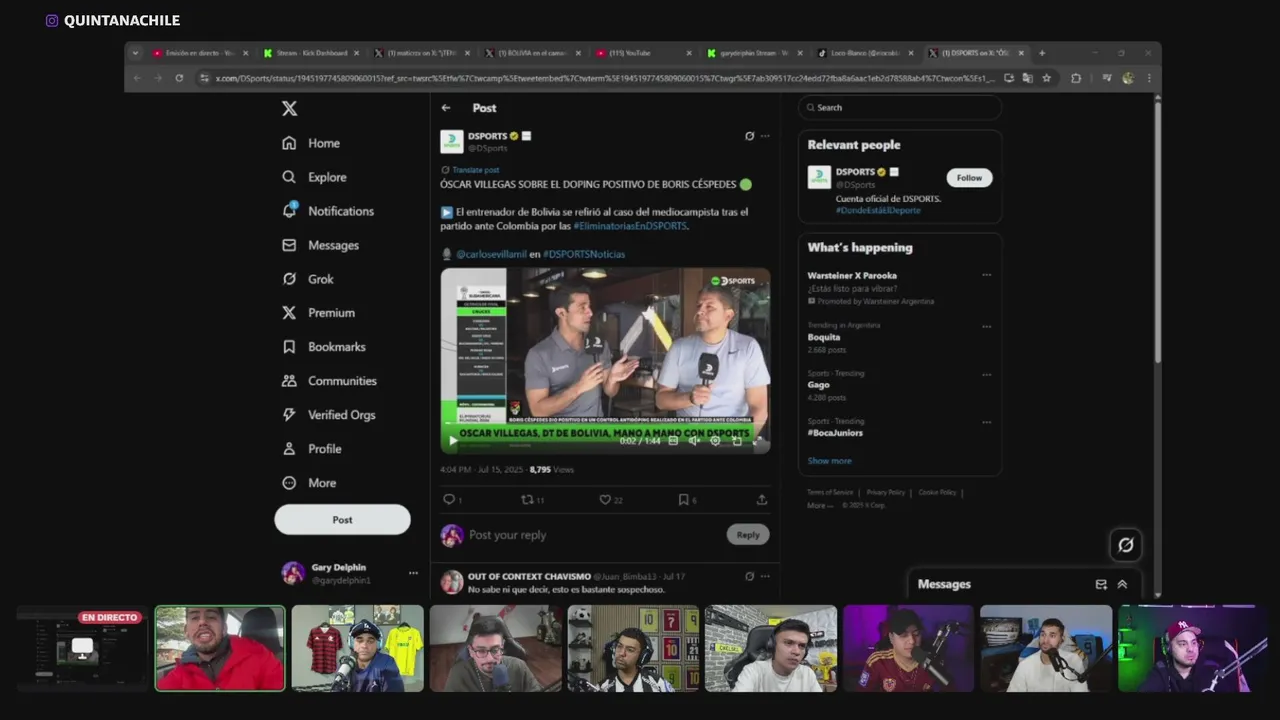The image size is (1280, 720).
Task: Open Notifications in the sidebar
Action: 327,211
